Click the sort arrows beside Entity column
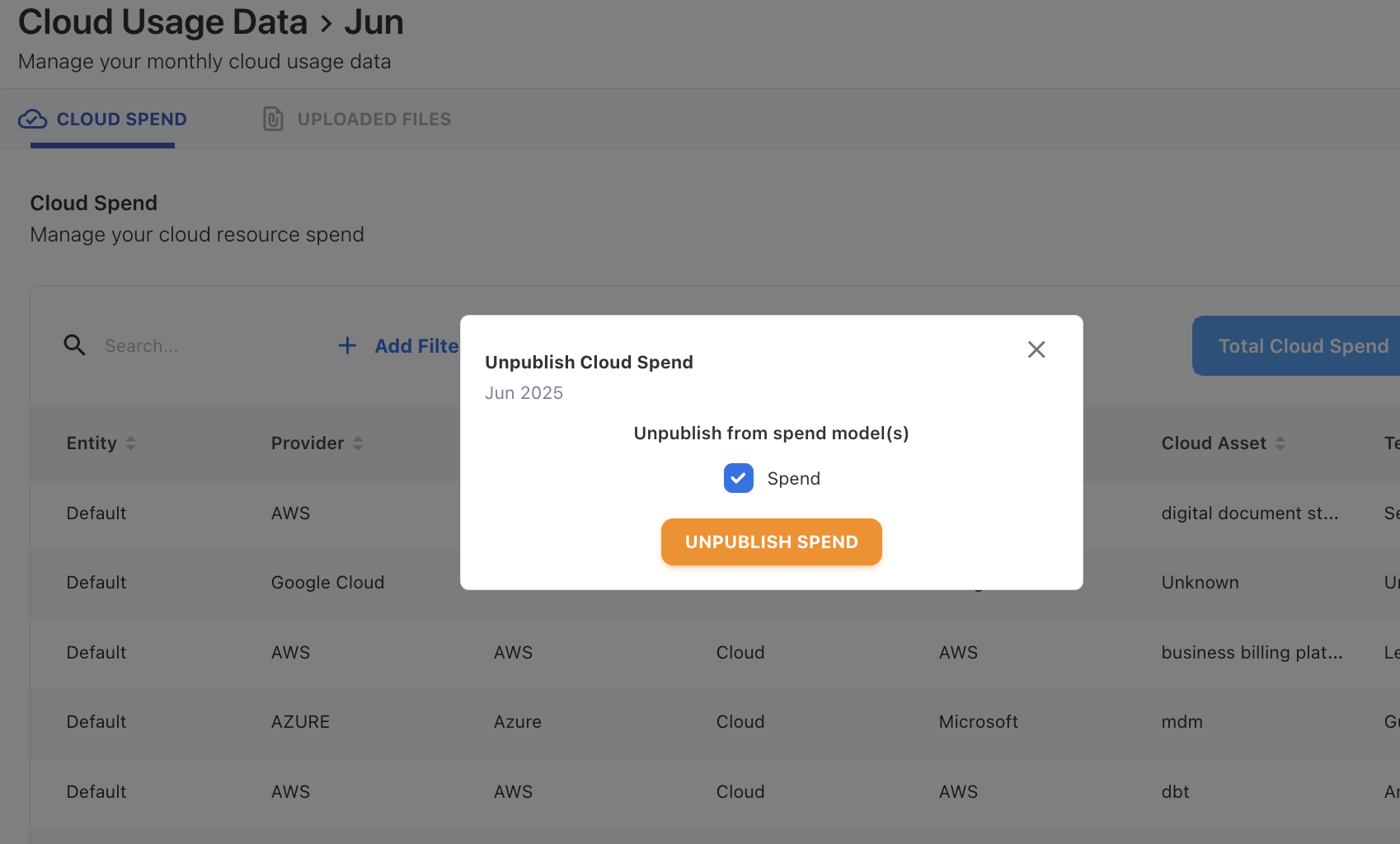The width and height of the screenshot is (1400, 844). [x=132, y=443]
